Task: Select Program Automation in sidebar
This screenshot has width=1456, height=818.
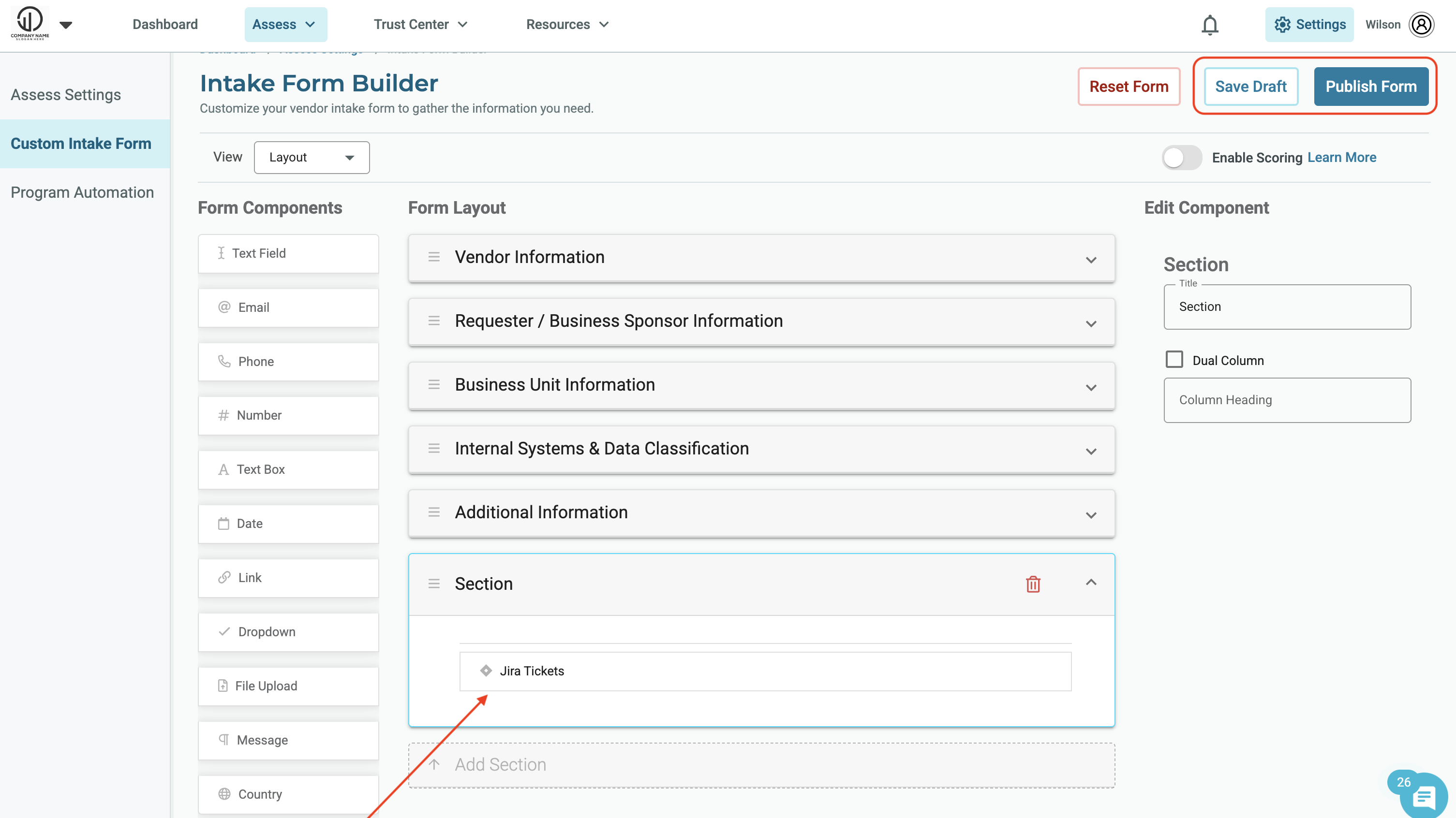Action: pyautogui.click(x=82, y=192)
